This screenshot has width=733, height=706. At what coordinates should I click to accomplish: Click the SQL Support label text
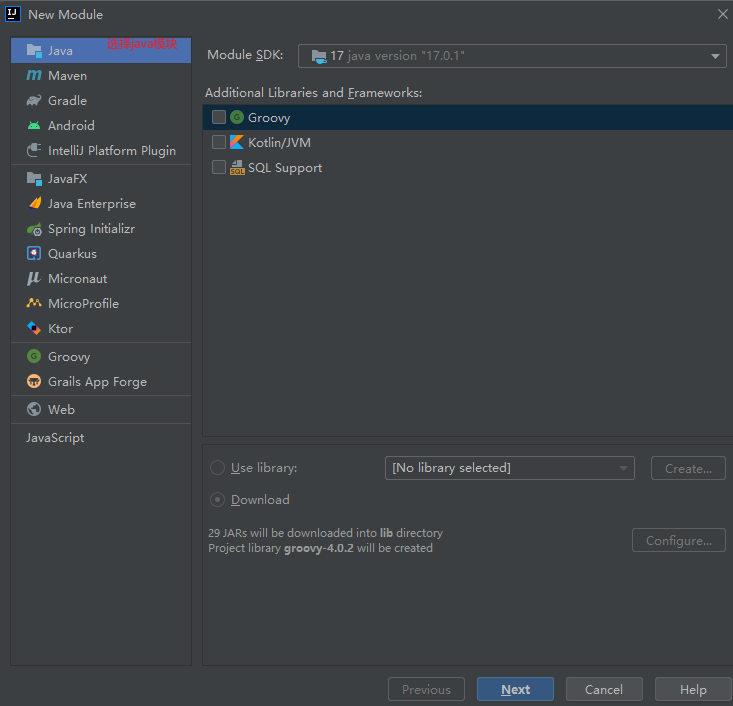(285, 167)
